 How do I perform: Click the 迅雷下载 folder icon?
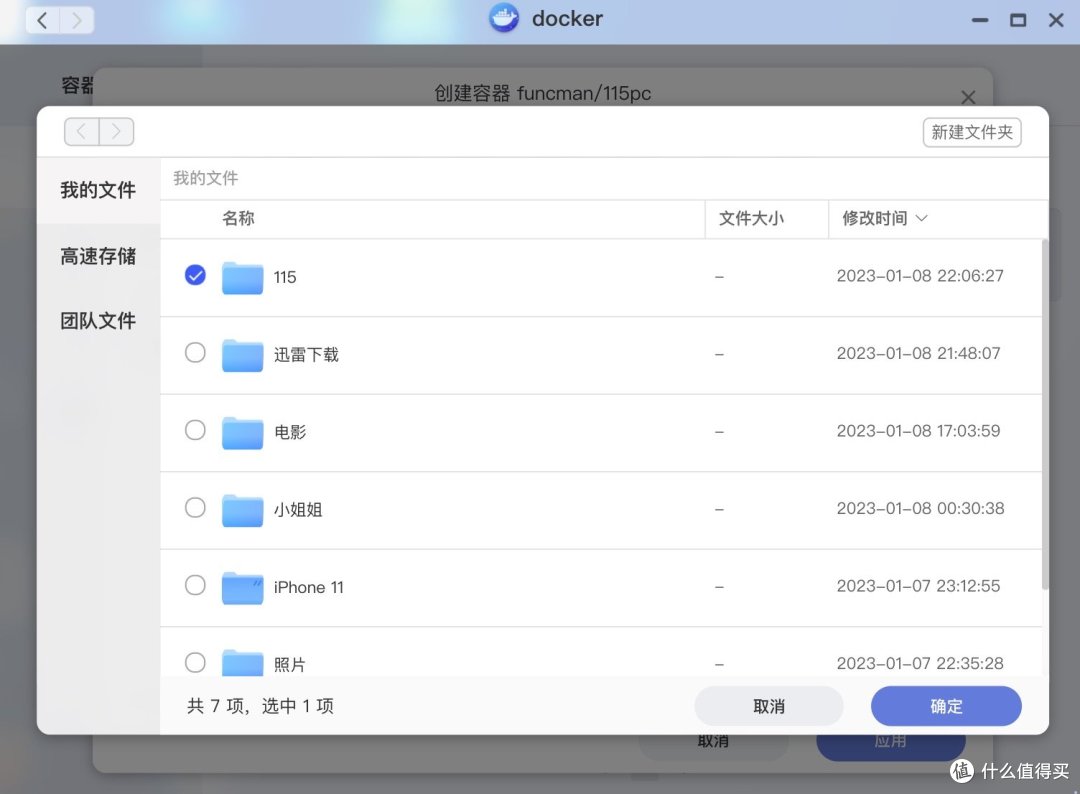tap(241, 354)
